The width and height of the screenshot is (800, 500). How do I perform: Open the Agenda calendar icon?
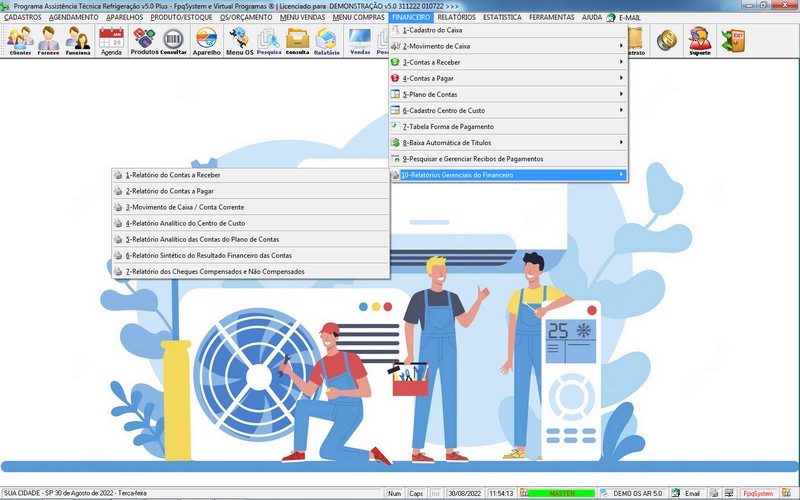coord(111,41)
